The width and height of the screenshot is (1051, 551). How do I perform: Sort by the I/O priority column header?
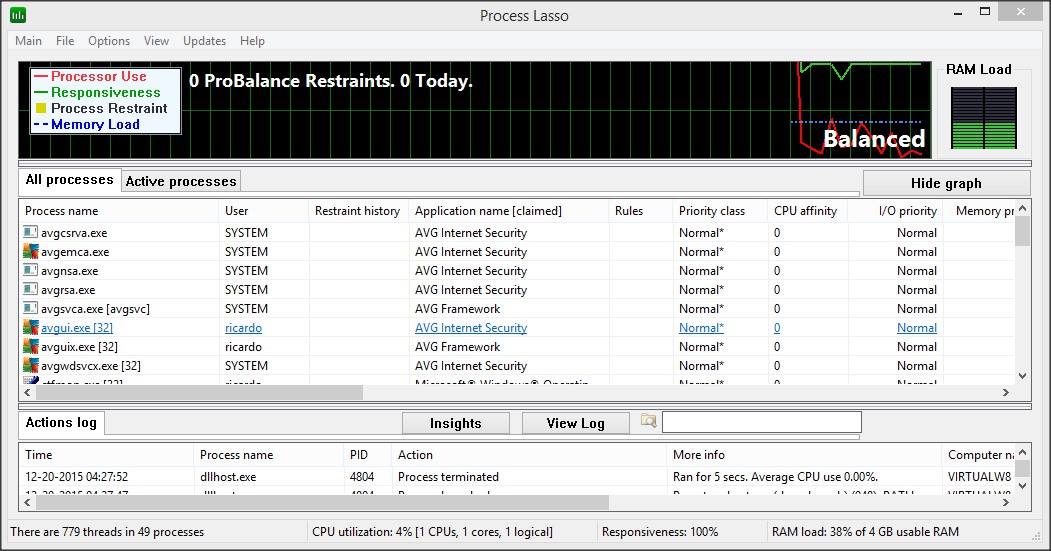[895, 210]
